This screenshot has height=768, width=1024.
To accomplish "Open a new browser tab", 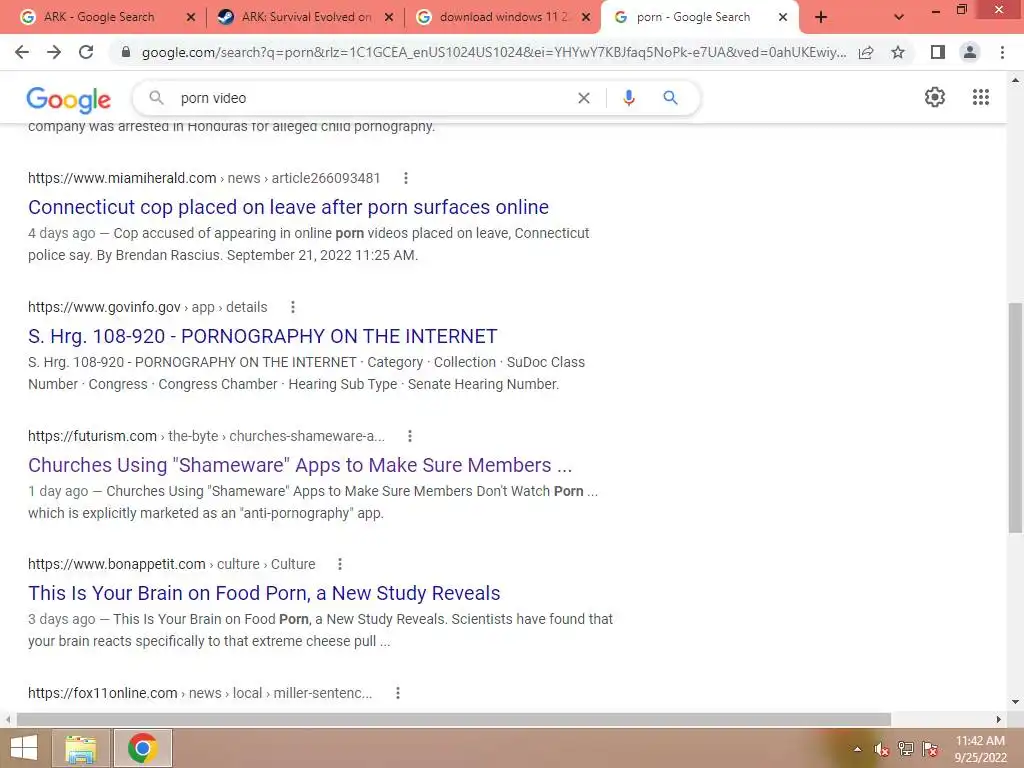I will pyautogui.click(x=821, y=18).
